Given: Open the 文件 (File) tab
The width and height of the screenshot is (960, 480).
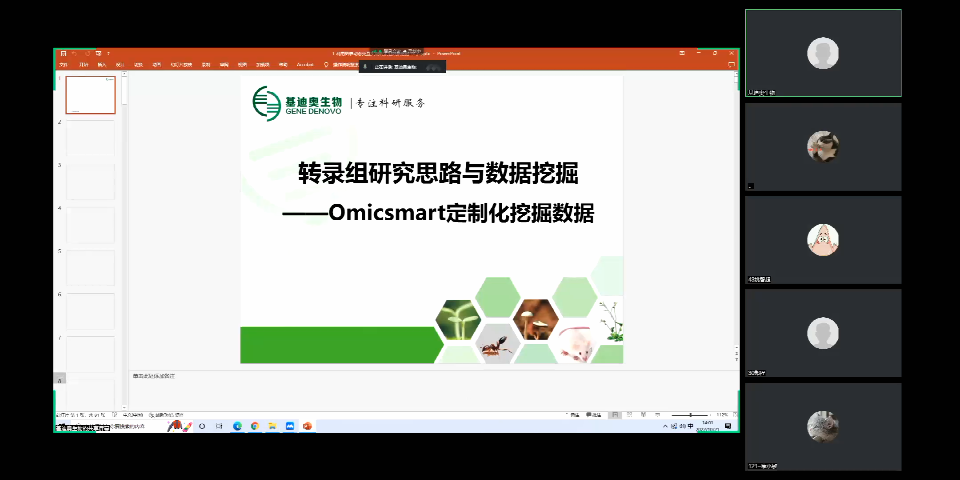Looking at the screenshot, I should pyautogui.click(x=62, y=64).
